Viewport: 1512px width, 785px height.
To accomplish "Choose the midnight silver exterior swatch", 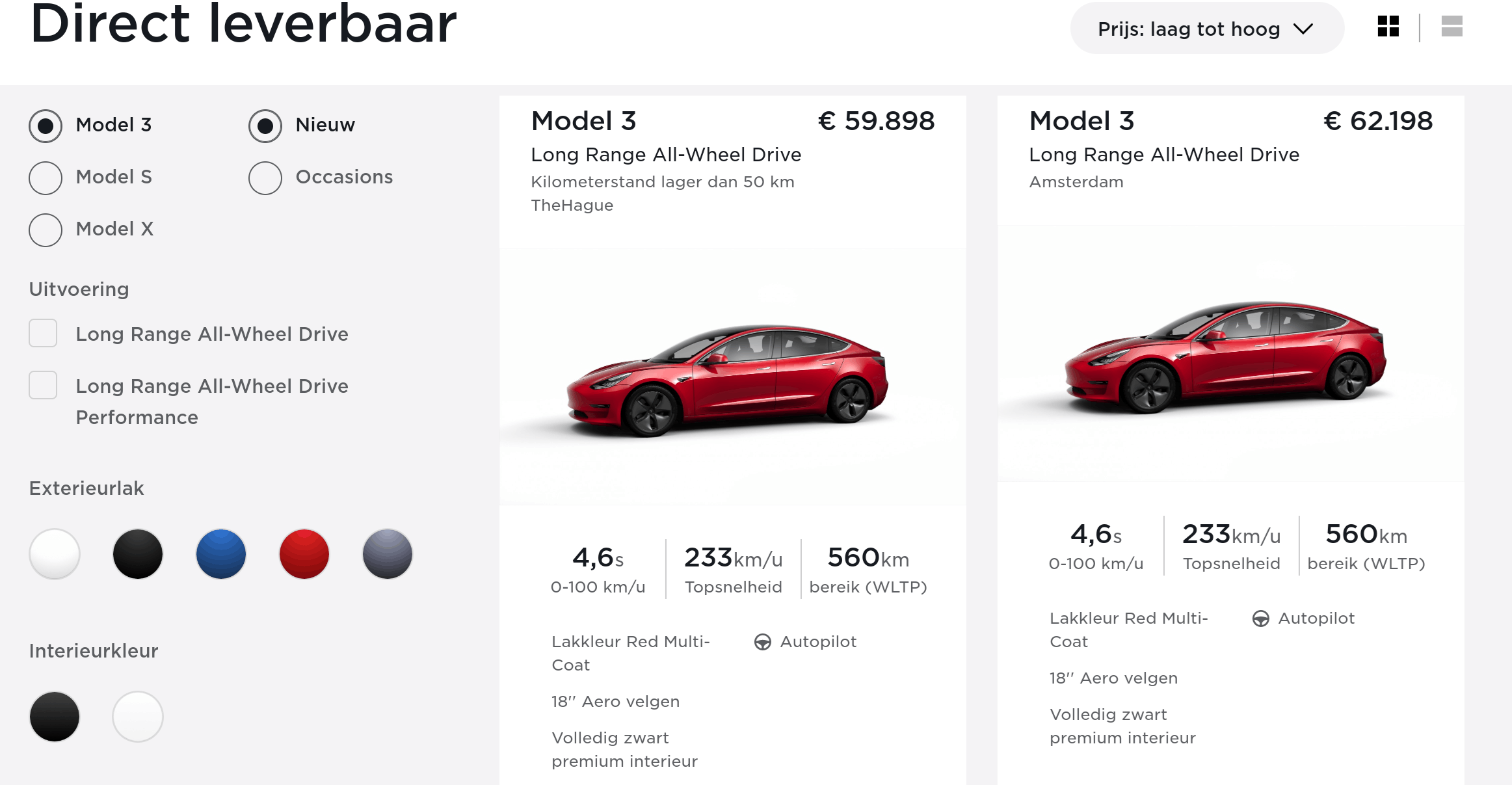I will pyautogui.click(x=388, y=554).
